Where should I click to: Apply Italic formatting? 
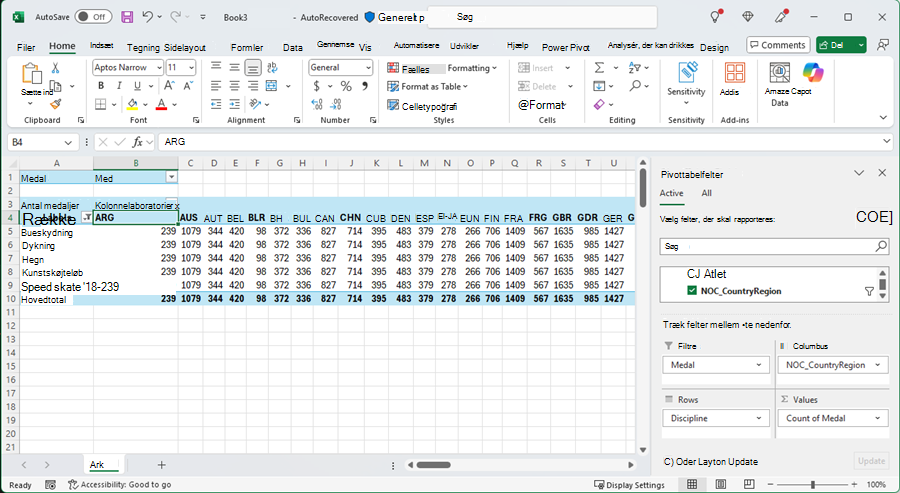pos(119,86)
